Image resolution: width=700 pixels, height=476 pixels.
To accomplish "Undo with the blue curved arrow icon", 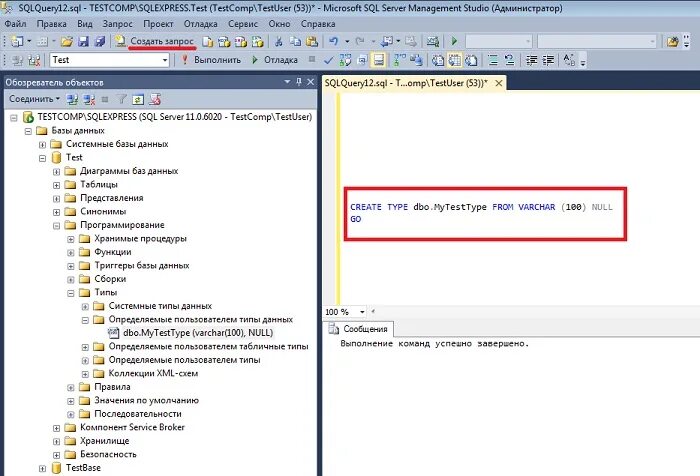I will pyautogui.click(x=333, y=42).
